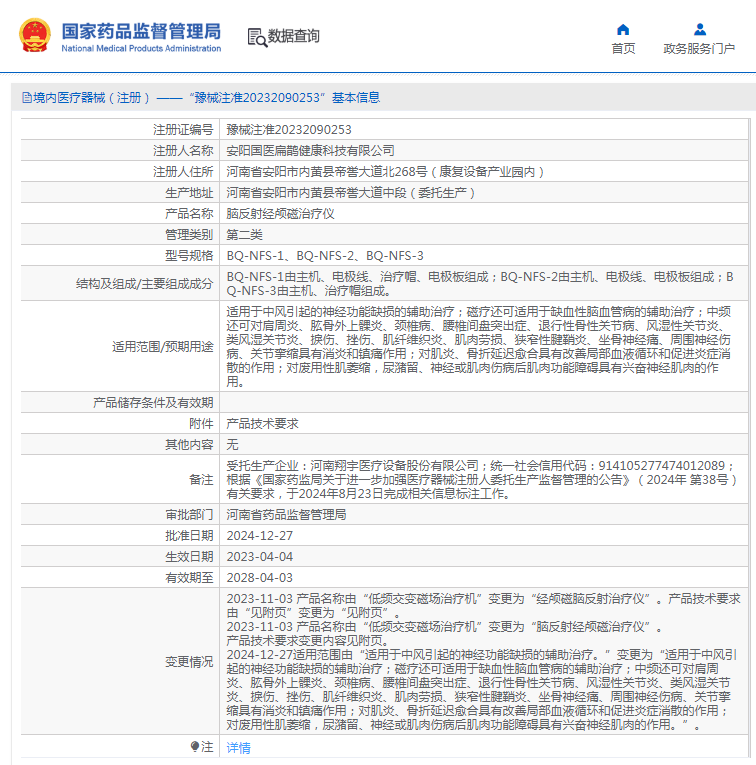Click the 审批部门 value 河南省药品监督管理局
The width and height of the screenshot is (756, 765).
coord(286,515)
